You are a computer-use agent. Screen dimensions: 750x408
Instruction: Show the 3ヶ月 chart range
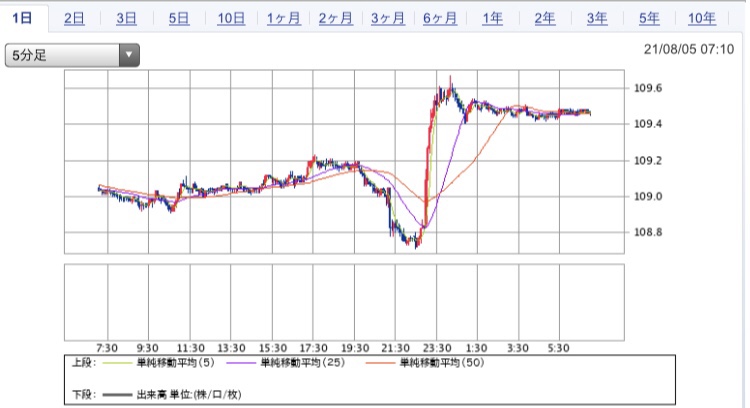(387, 19)
